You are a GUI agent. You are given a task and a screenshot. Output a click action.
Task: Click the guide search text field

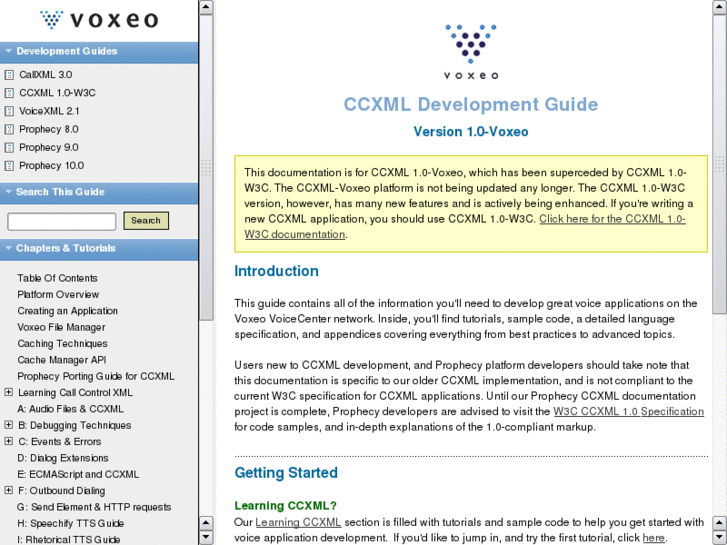tap(62, 221)
